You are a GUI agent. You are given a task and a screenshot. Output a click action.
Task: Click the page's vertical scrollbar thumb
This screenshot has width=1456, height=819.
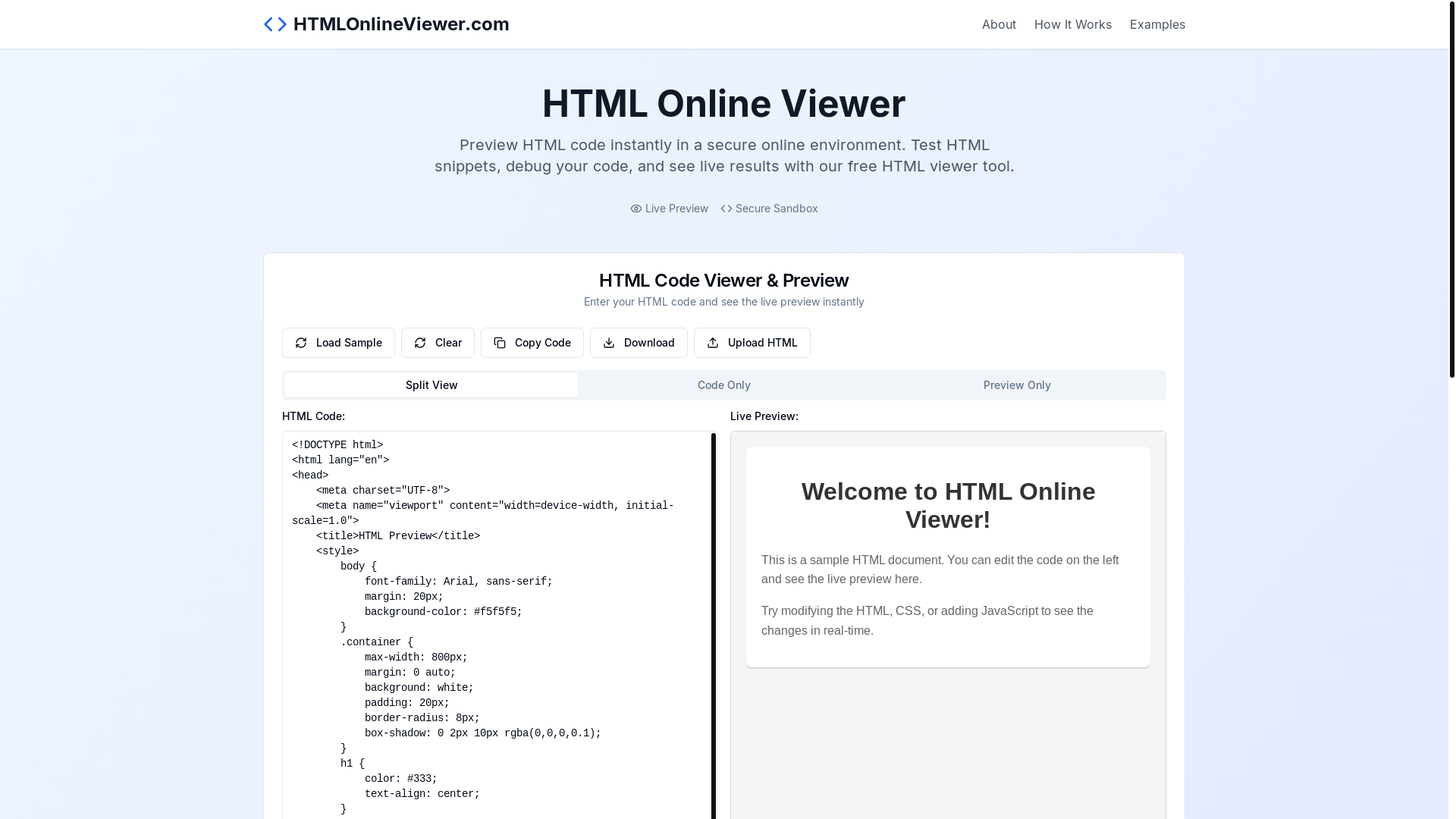click(x=1452, y=190)
